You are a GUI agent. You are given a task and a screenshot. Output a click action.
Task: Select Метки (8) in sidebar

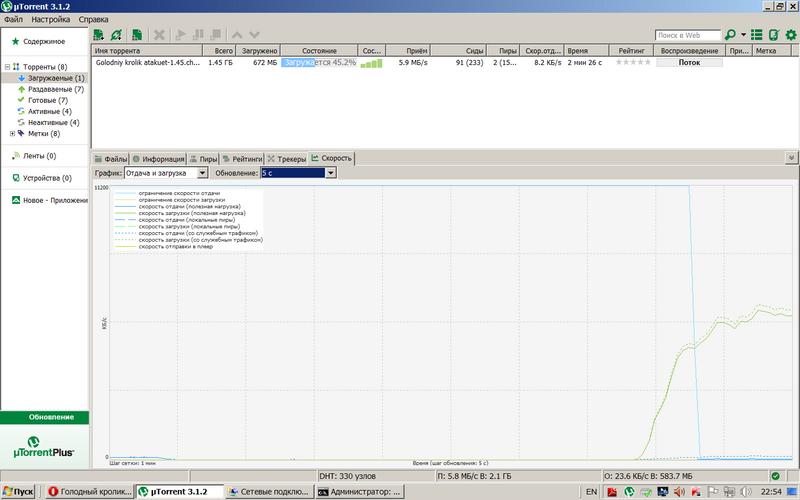[x=44, y=134]
